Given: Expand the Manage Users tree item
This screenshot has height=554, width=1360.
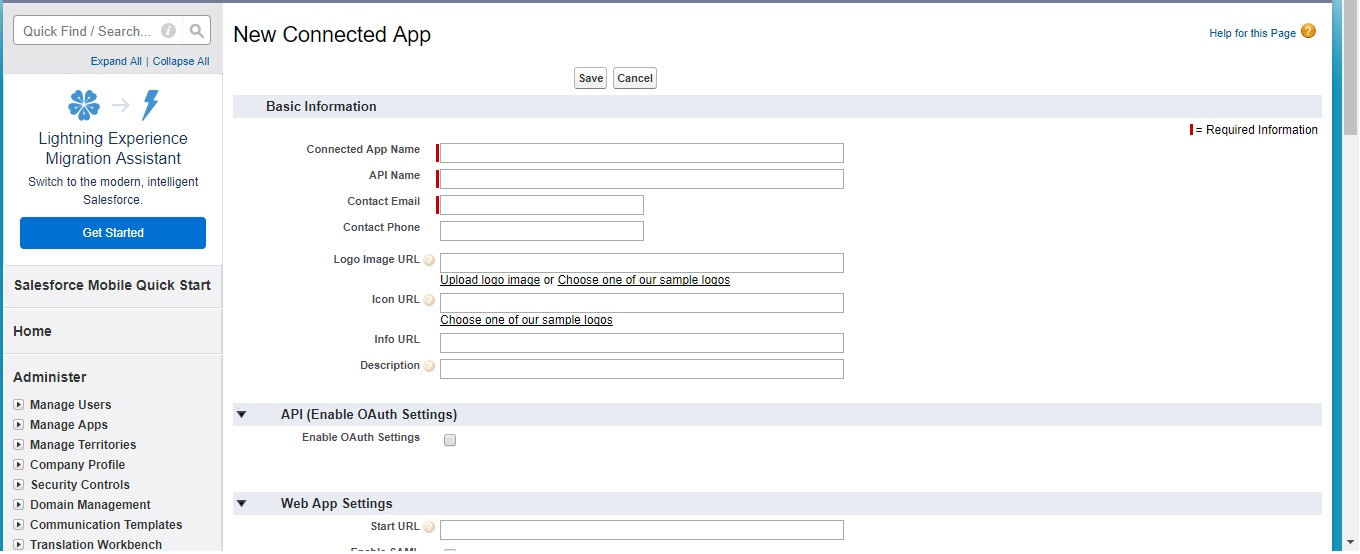Looking at the screenshot, I should (x=19, y=405).
